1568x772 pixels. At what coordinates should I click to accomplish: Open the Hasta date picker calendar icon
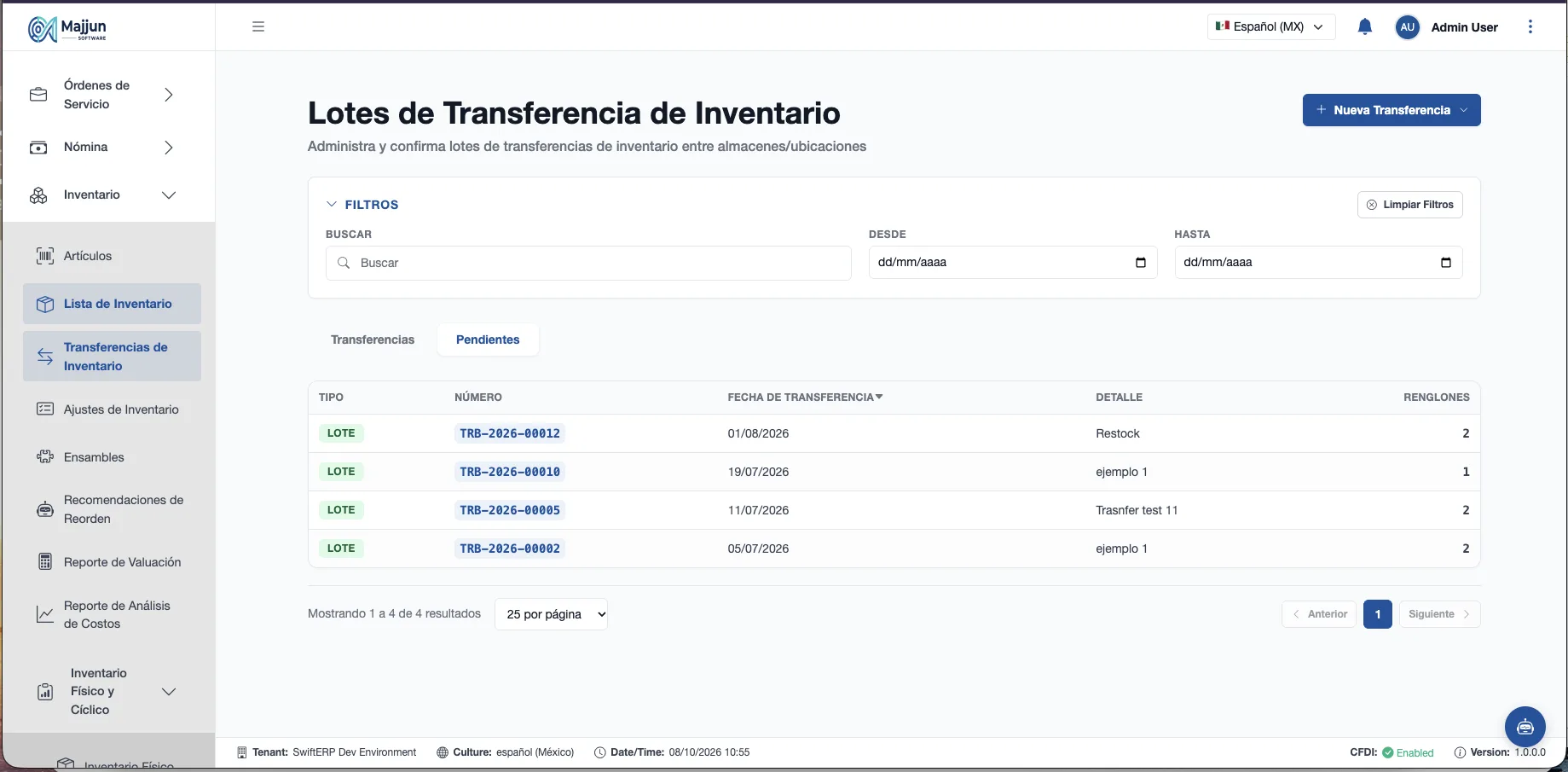(x=1445, y=262)
